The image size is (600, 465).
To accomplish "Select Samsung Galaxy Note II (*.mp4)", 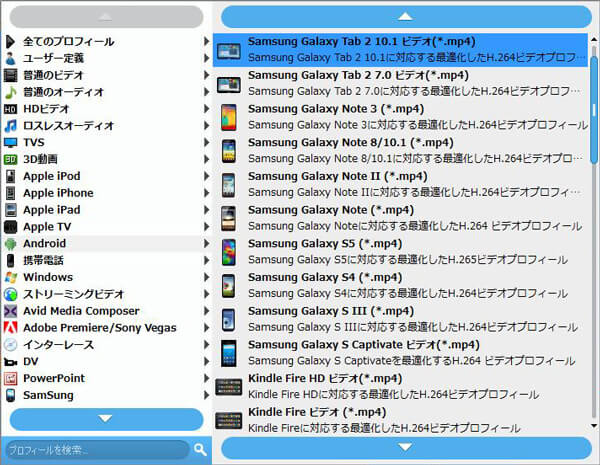I will pyautogui.click(x=400, y=185).
